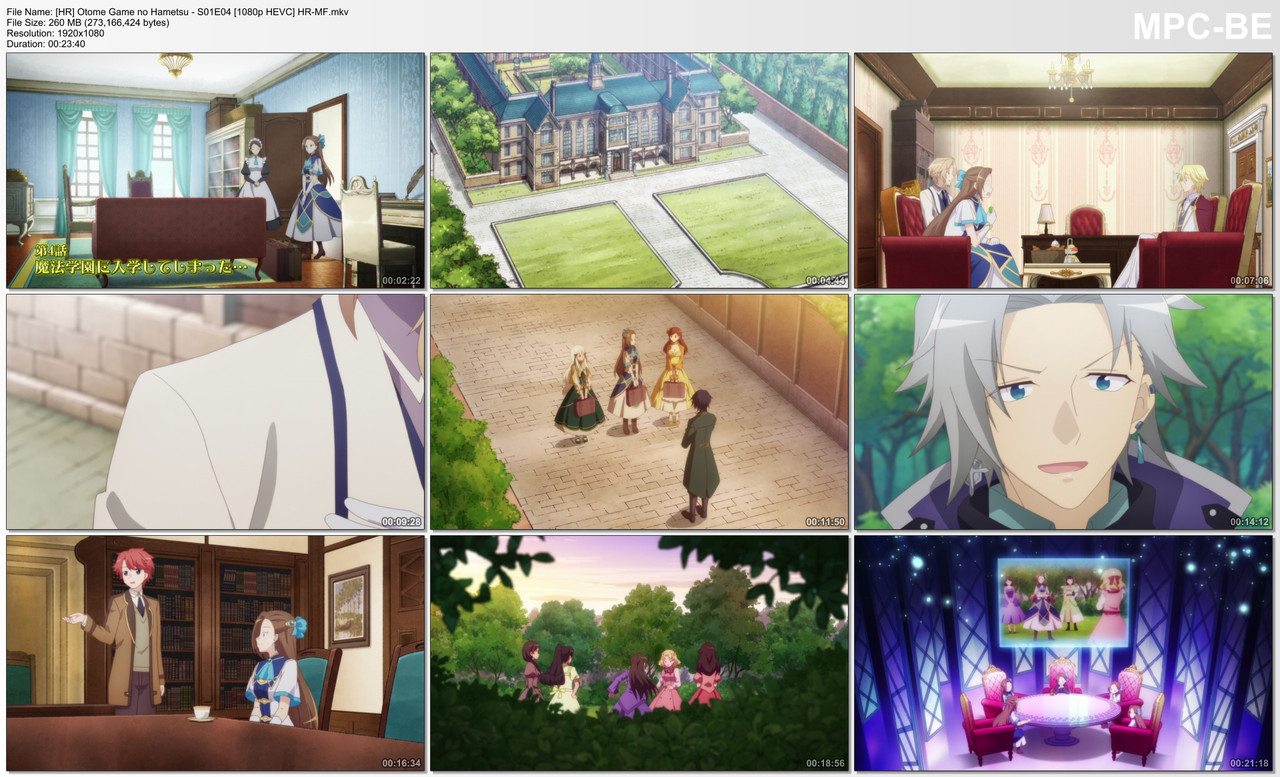1280x777 pixels.
Task: Click the Resolution 1920x1080 line
Action: tap(57, 33)
